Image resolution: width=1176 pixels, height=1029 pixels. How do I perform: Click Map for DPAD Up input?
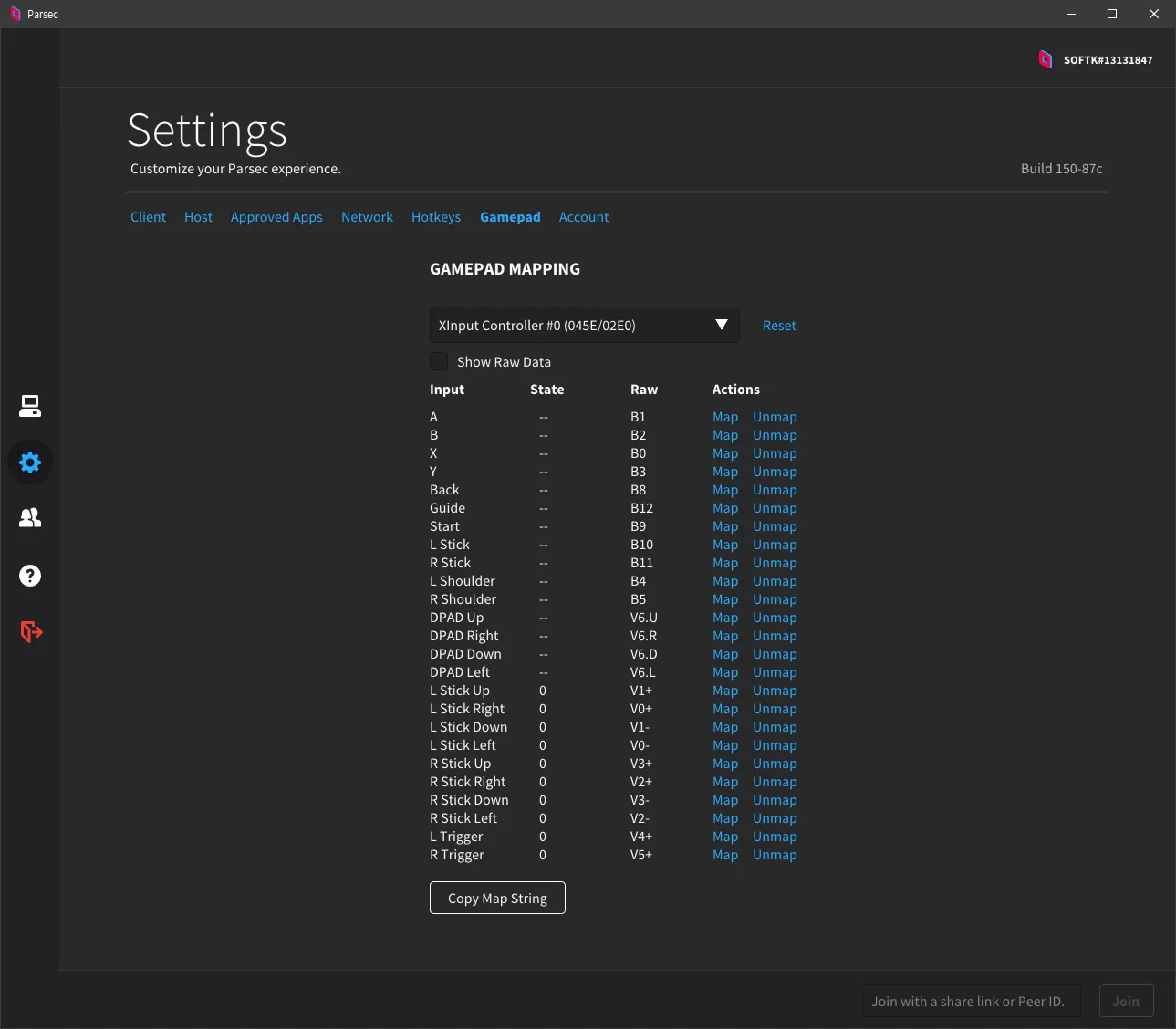(724, 618)
